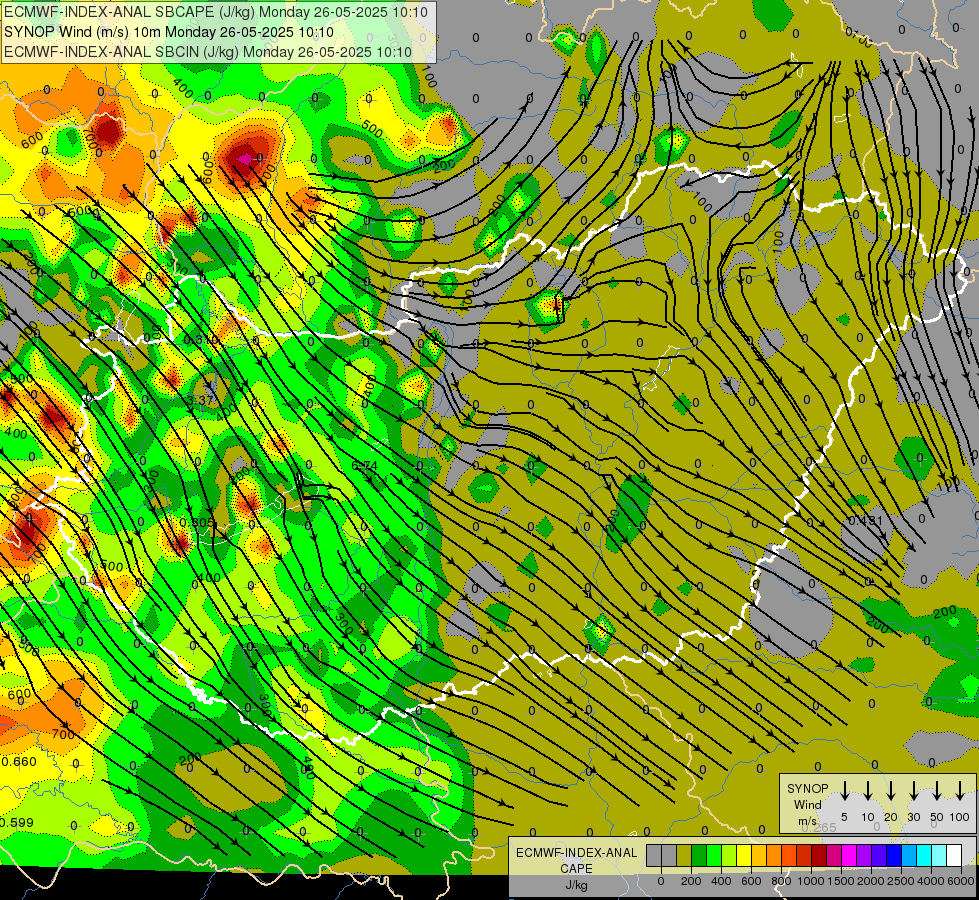
Task: Click the white CAPE legend swatch
Action: tap(955, 855)
